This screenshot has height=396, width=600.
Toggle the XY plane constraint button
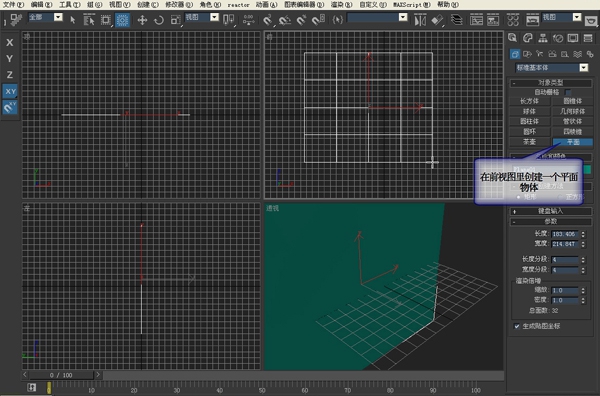10,91
